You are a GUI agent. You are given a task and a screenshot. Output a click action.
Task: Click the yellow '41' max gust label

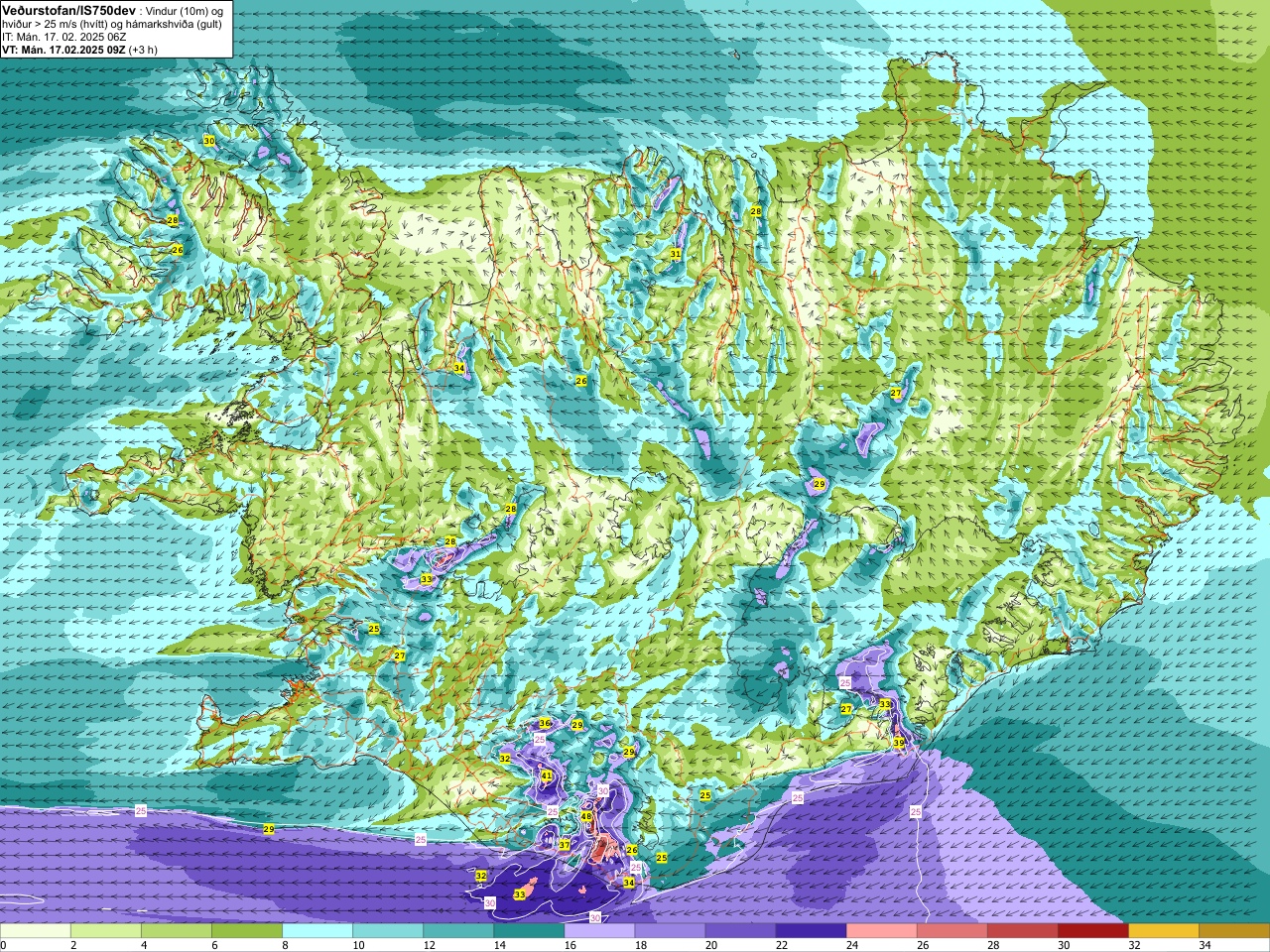pyautogui.click(x=547, y=775)
